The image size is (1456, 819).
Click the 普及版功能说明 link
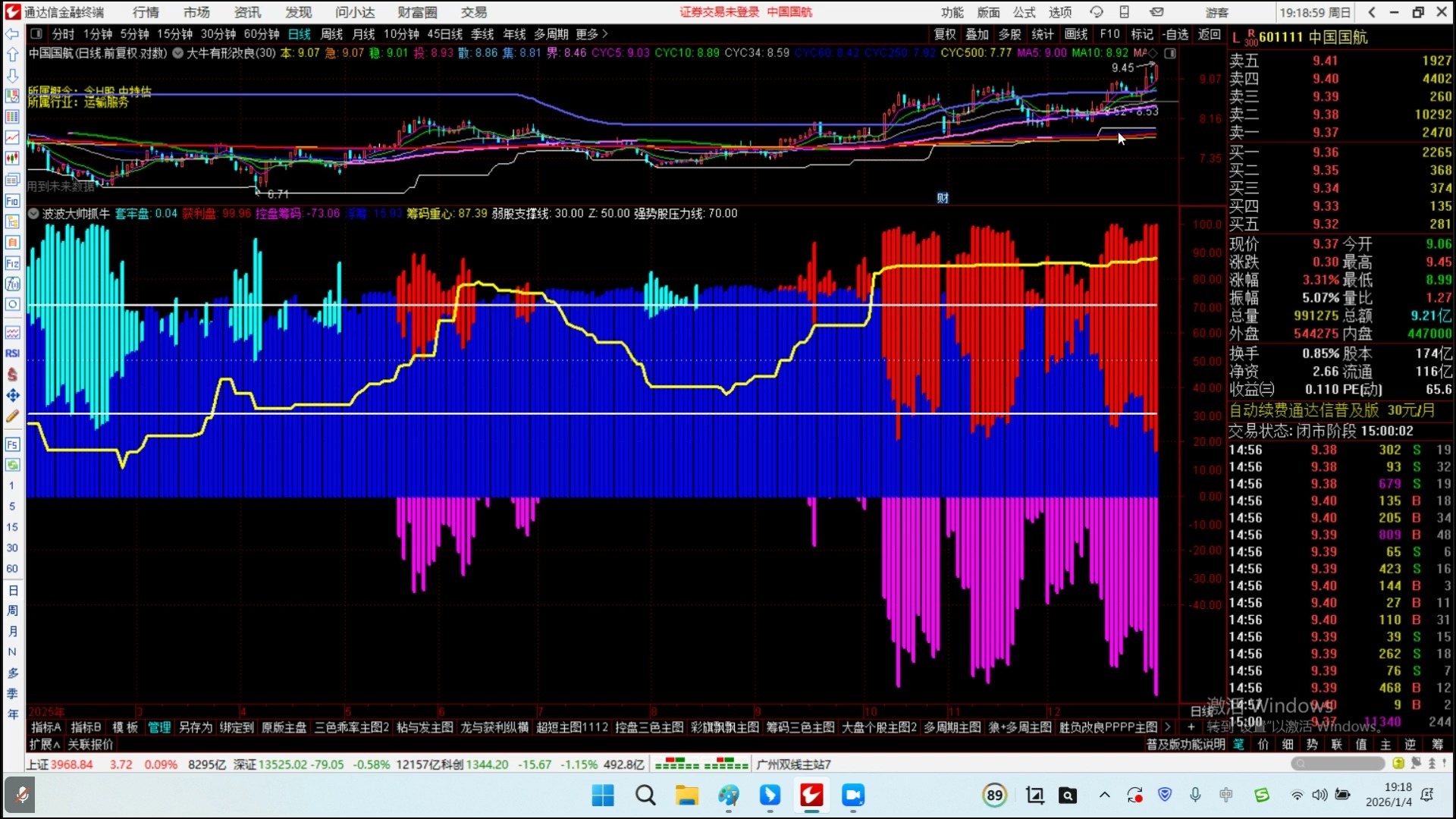tap(1185, 745)
